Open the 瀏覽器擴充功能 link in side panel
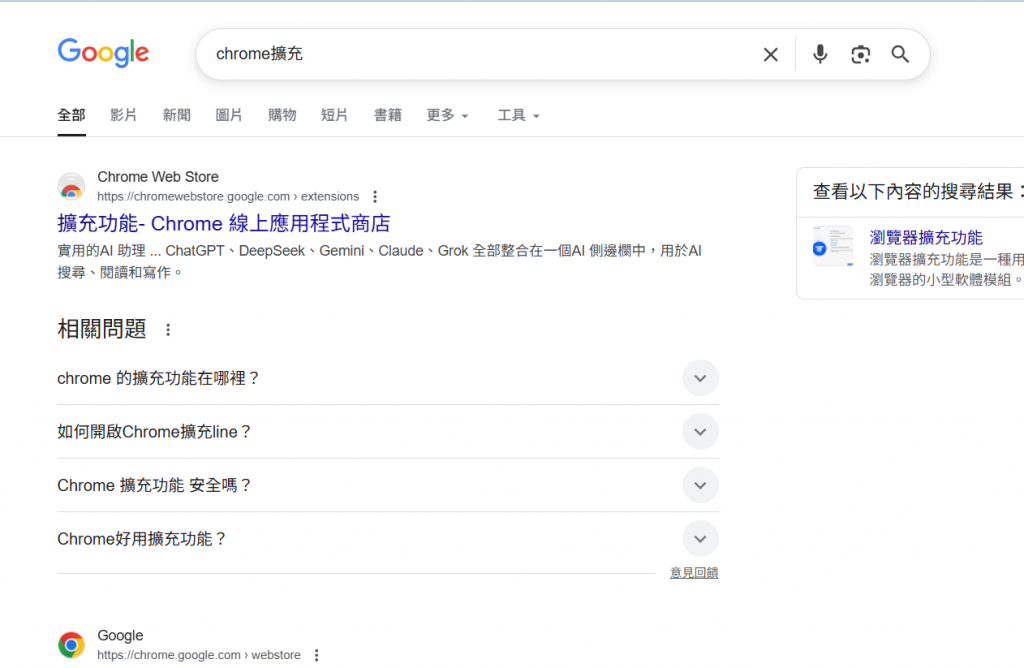The width and height of the screenshot is (1024, 668). click(925, 238)
